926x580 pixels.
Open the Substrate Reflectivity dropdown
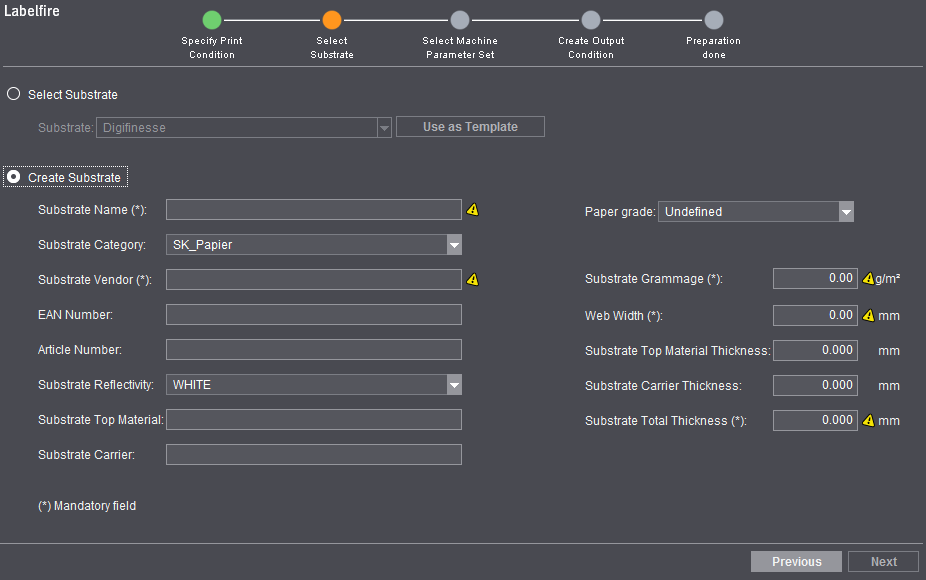(314, 385)
